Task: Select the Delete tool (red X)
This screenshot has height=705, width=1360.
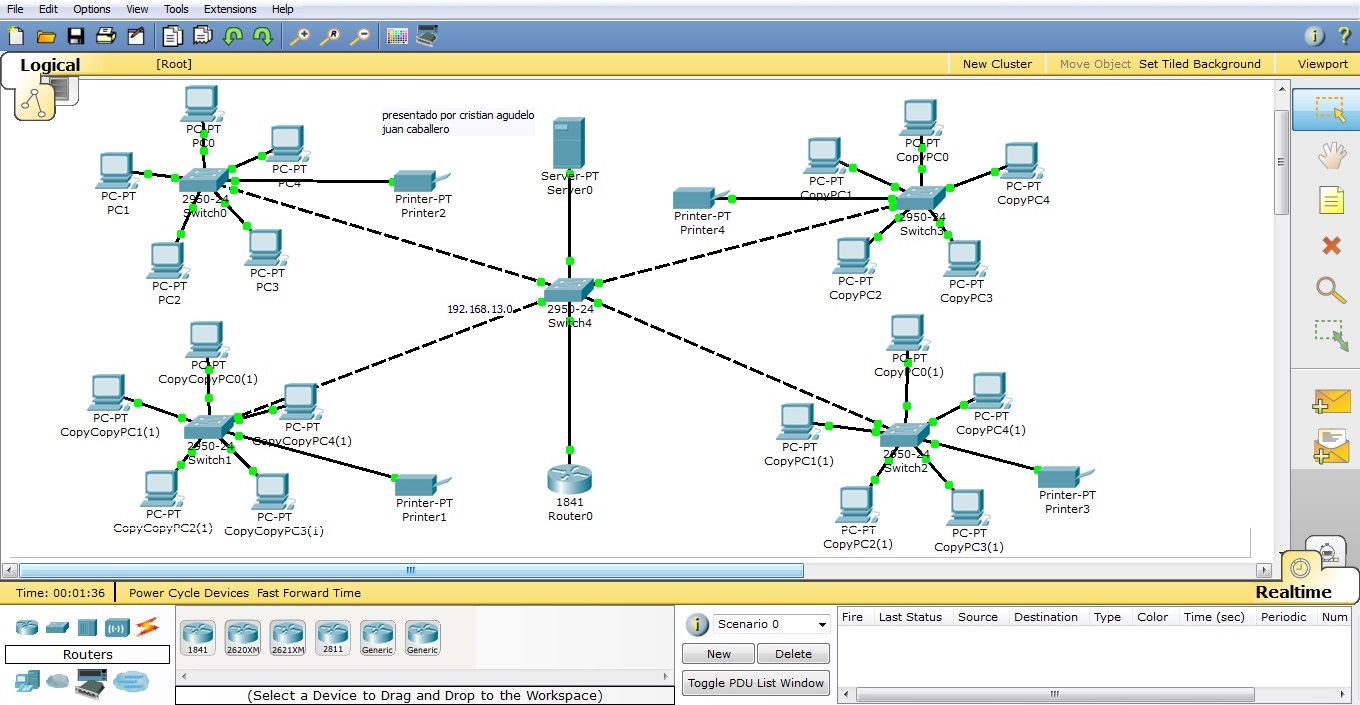Action: (1330, 245)
